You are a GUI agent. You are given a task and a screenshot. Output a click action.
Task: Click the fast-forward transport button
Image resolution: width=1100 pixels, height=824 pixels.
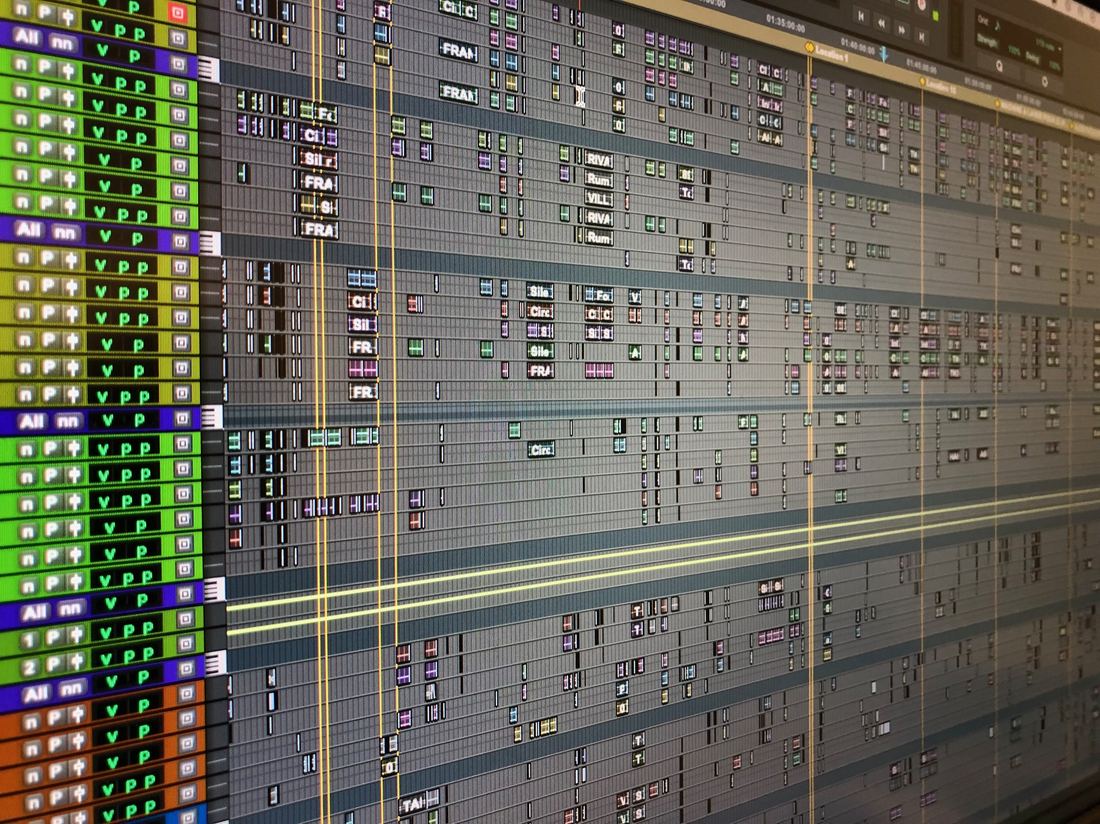(x=903, y=29)
